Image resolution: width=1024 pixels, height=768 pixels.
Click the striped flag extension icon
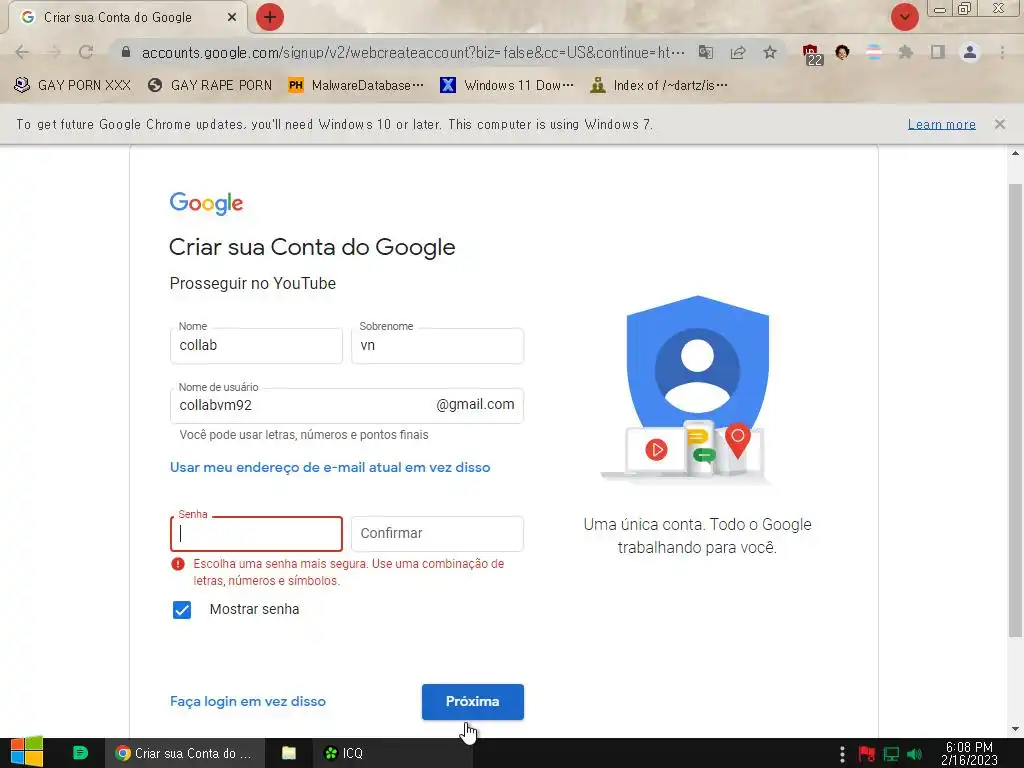[874, 52]
